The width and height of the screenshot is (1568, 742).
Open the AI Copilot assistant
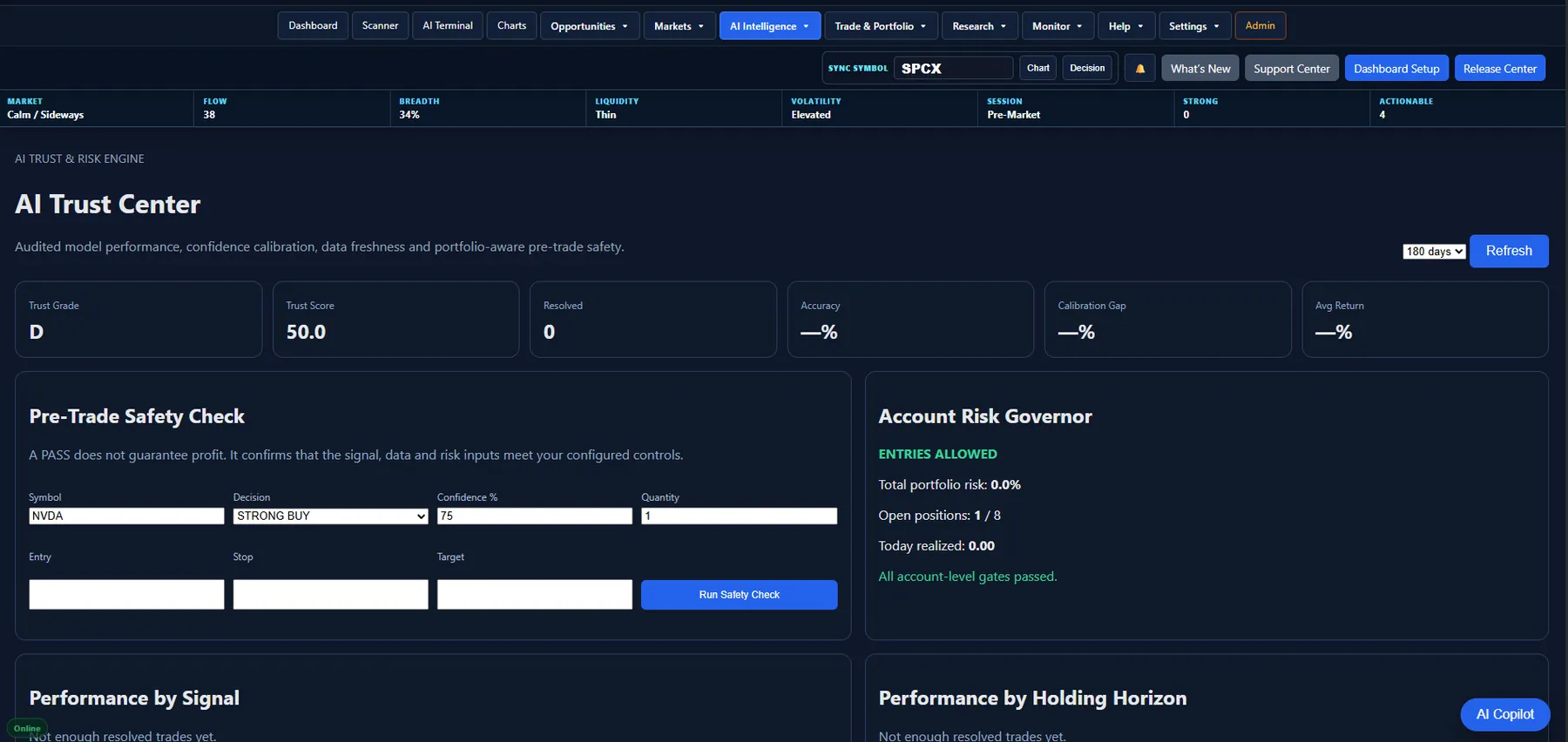pyautogui.click(x=1504, y=714)
